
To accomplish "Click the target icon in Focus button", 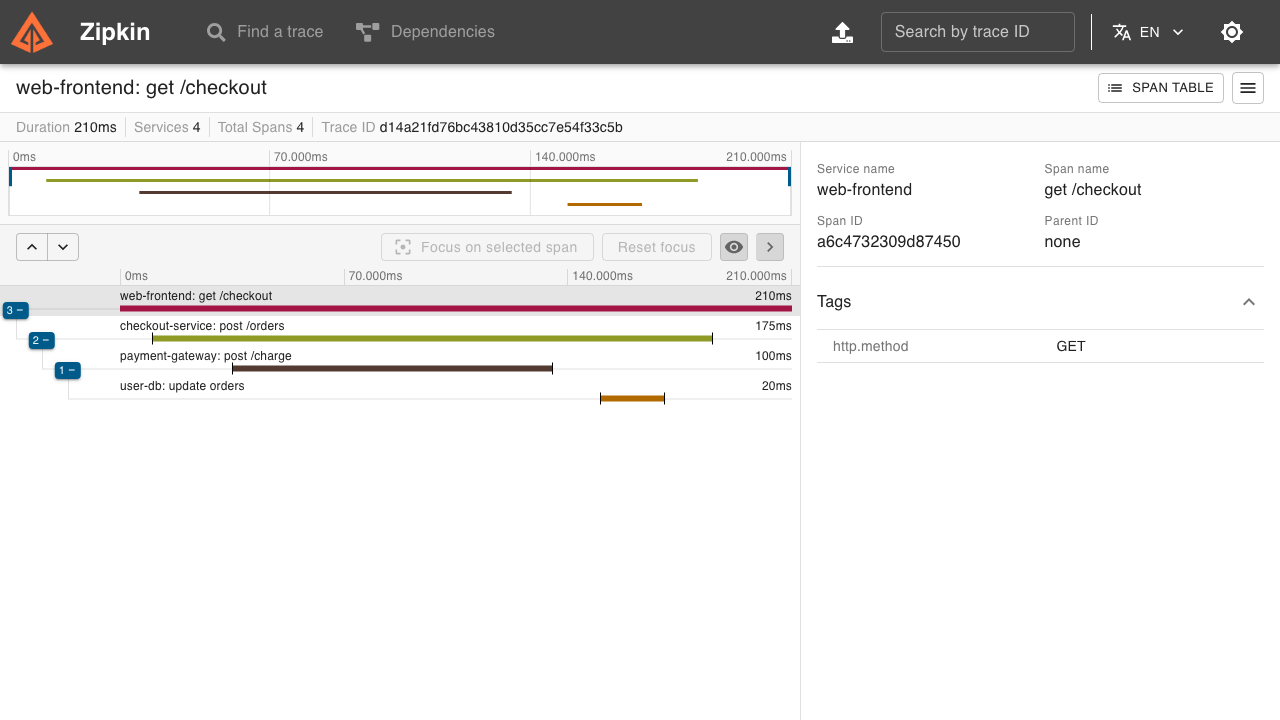I will pos(403,247).
